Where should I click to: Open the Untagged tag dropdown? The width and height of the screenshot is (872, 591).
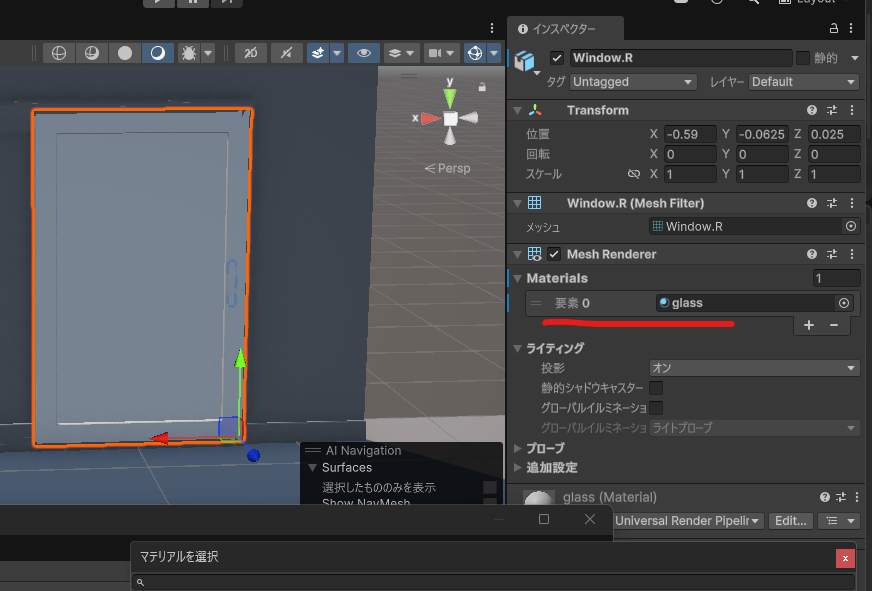[x=633, y=82]
